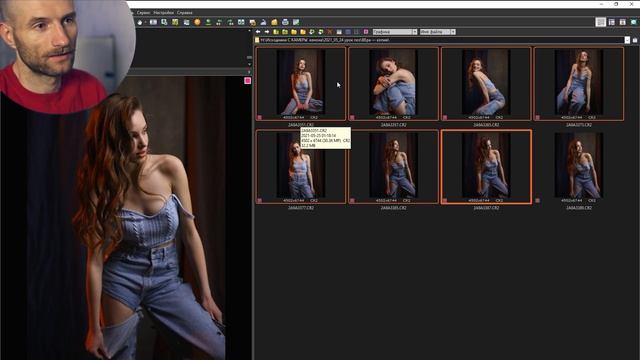The width and height of the screenshot is (640, 360).
Task: Open the Справка menu
Action: pos(184,13)
